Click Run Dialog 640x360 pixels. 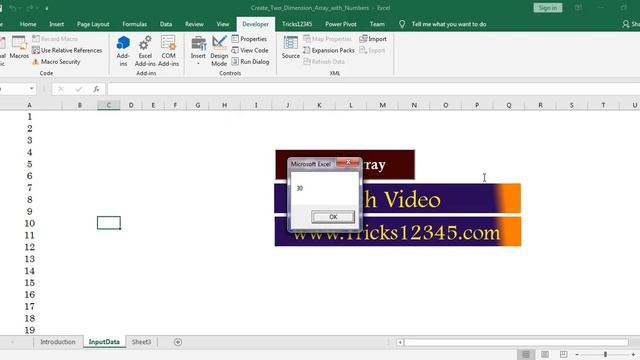point(250,62)
